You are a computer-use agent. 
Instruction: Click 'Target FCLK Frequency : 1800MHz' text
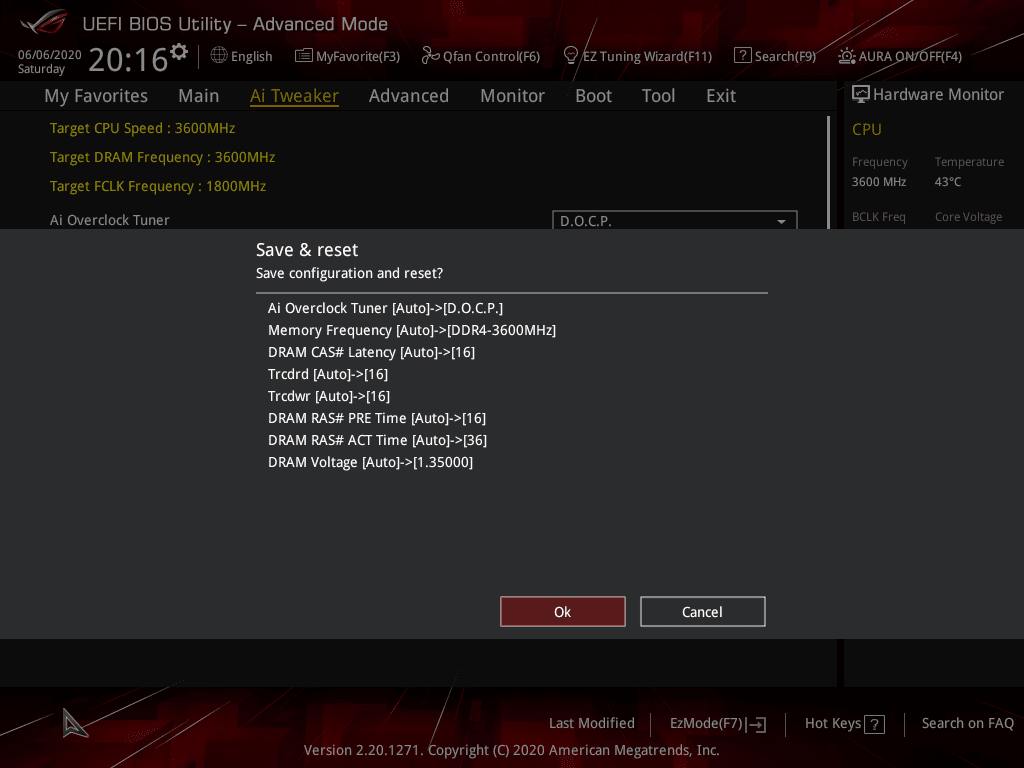[x=158, y=186]
